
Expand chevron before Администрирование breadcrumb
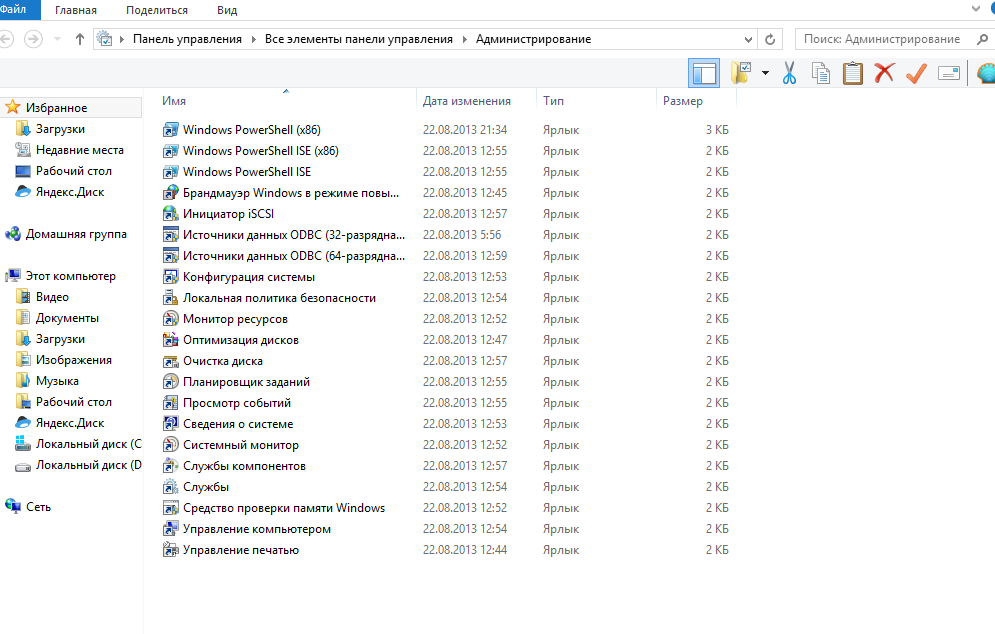point(465,39)
